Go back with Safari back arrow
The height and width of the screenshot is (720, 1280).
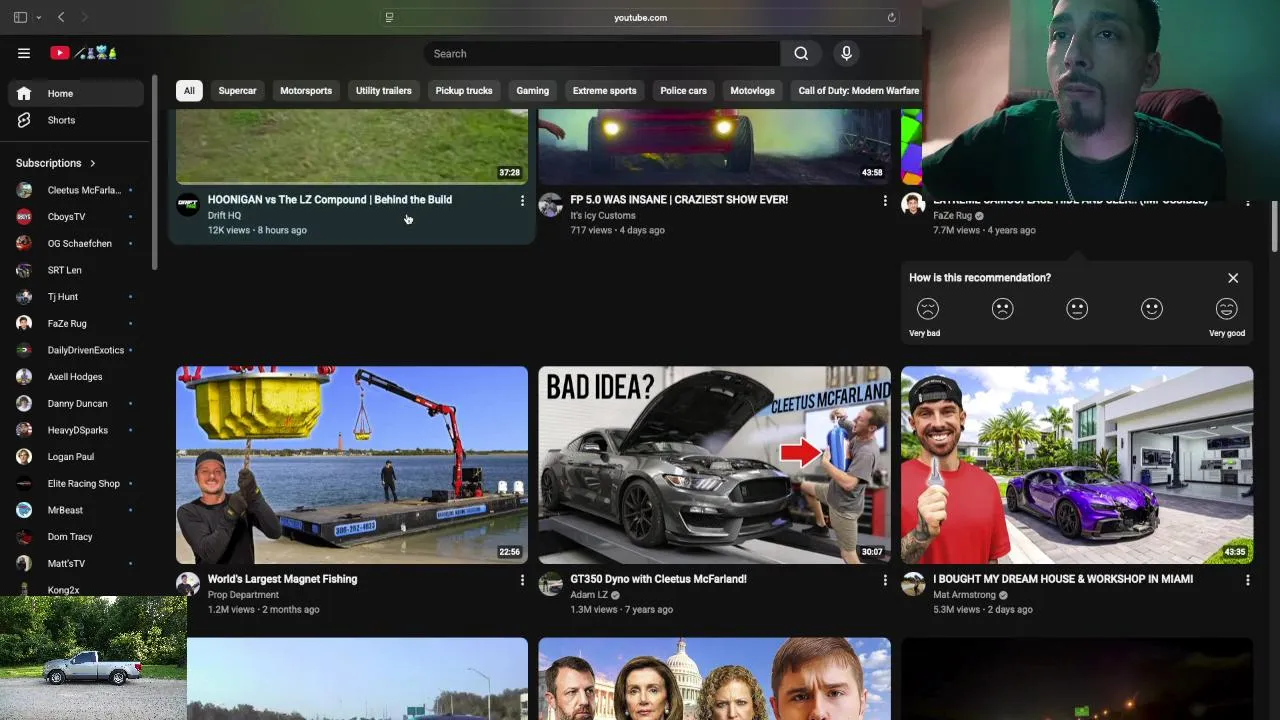click(61, 17)
